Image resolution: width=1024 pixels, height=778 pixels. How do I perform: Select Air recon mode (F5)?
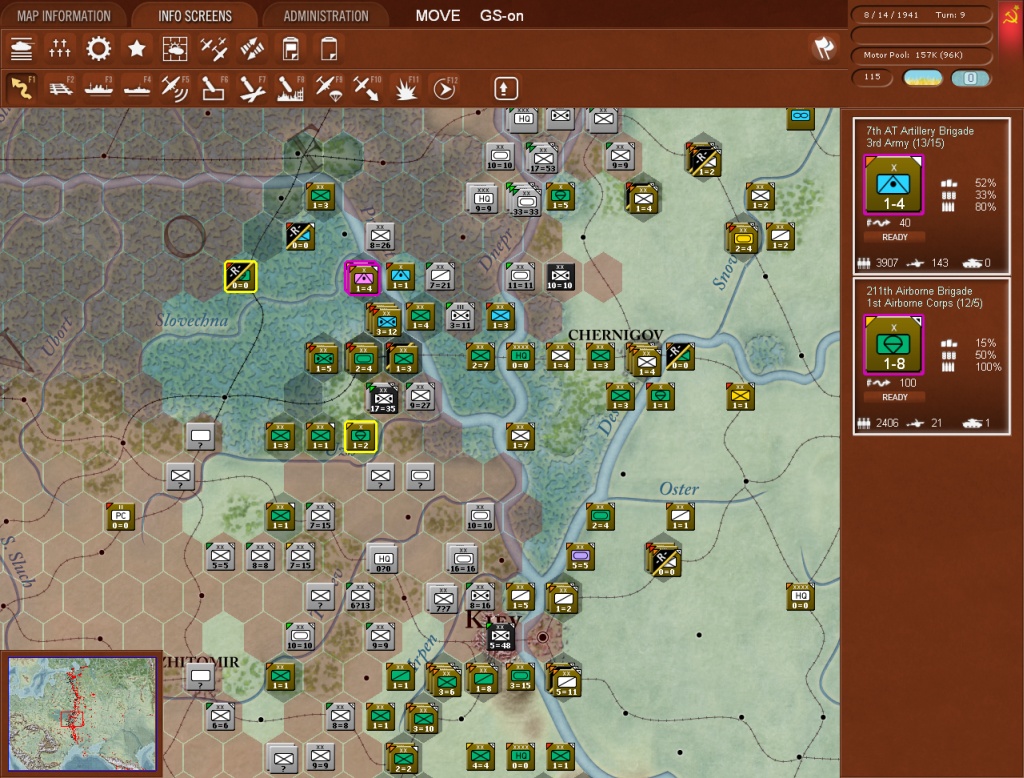point(175,88)
